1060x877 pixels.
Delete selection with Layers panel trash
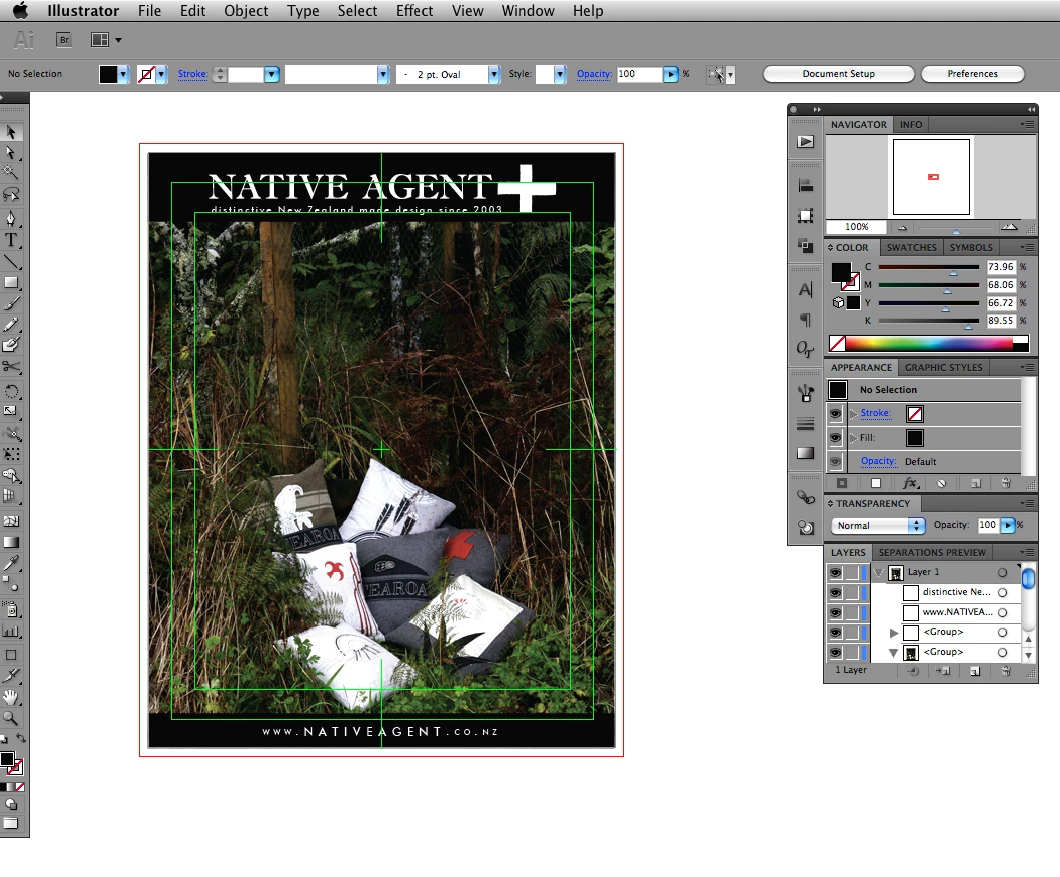point(1006,671)
